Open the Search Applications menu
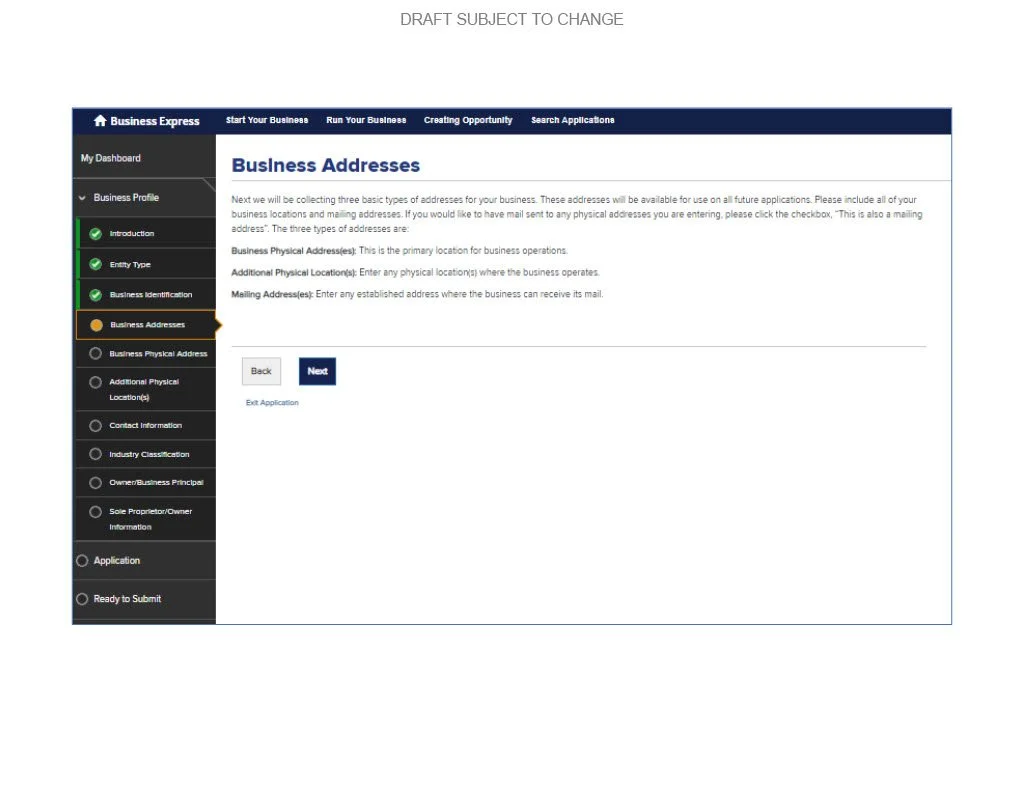Screen dimensions: 1024x791 573,120
